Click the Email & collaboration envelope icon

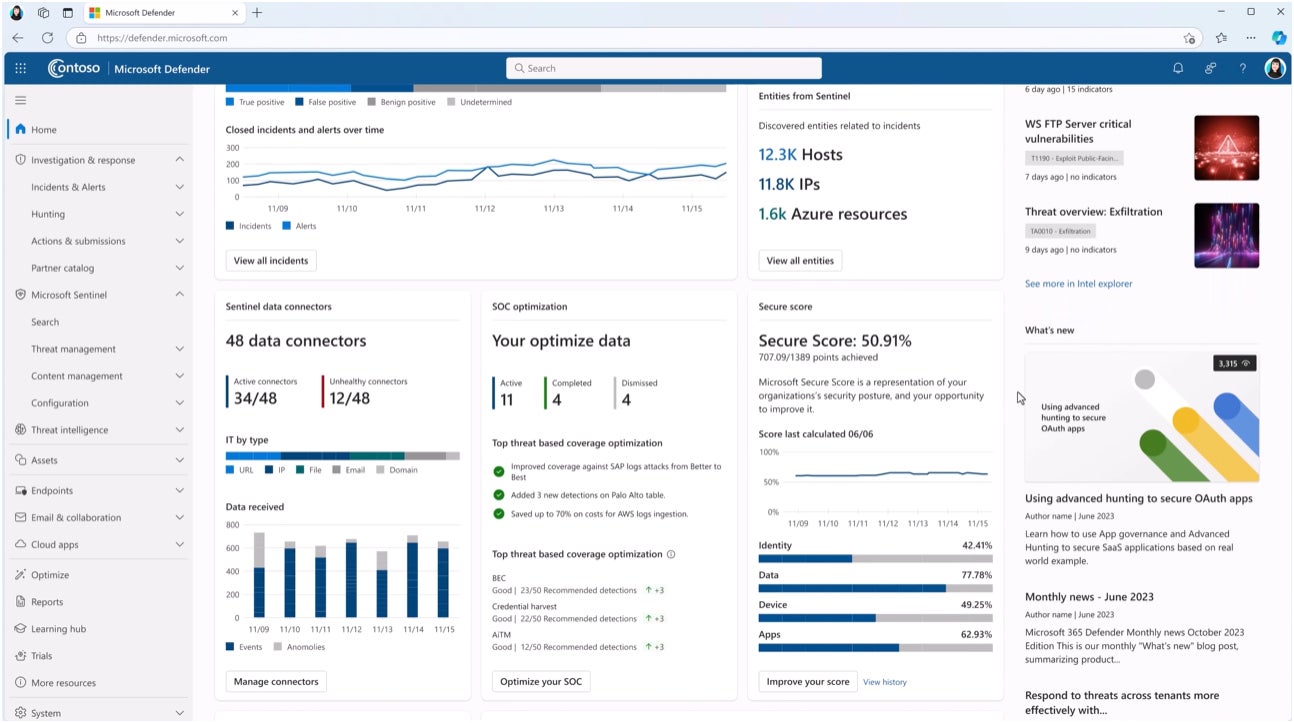pyautogui.click(x=20, y=518)
